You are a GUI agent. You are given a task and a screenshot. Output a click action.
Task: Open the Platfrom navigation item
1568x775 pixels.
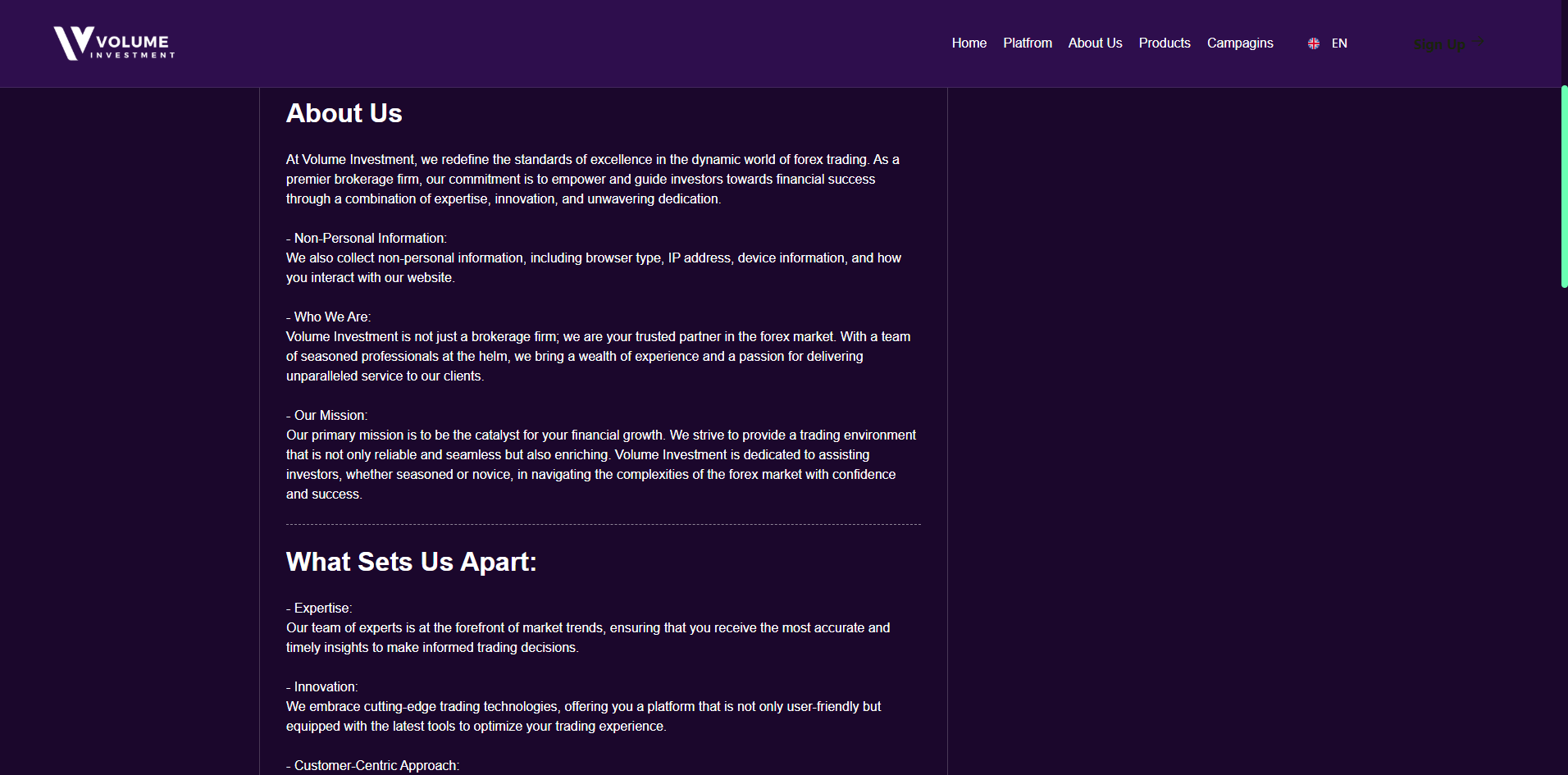1027,43
